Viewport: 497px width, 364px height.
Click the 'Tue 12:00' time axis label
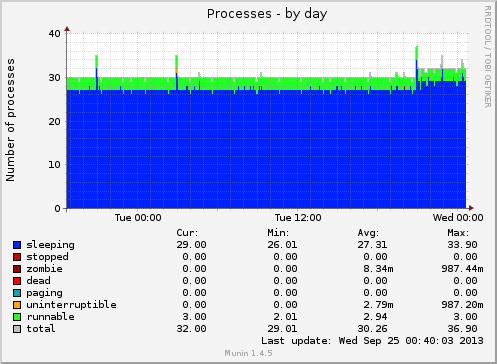click(x=298, y=218)
